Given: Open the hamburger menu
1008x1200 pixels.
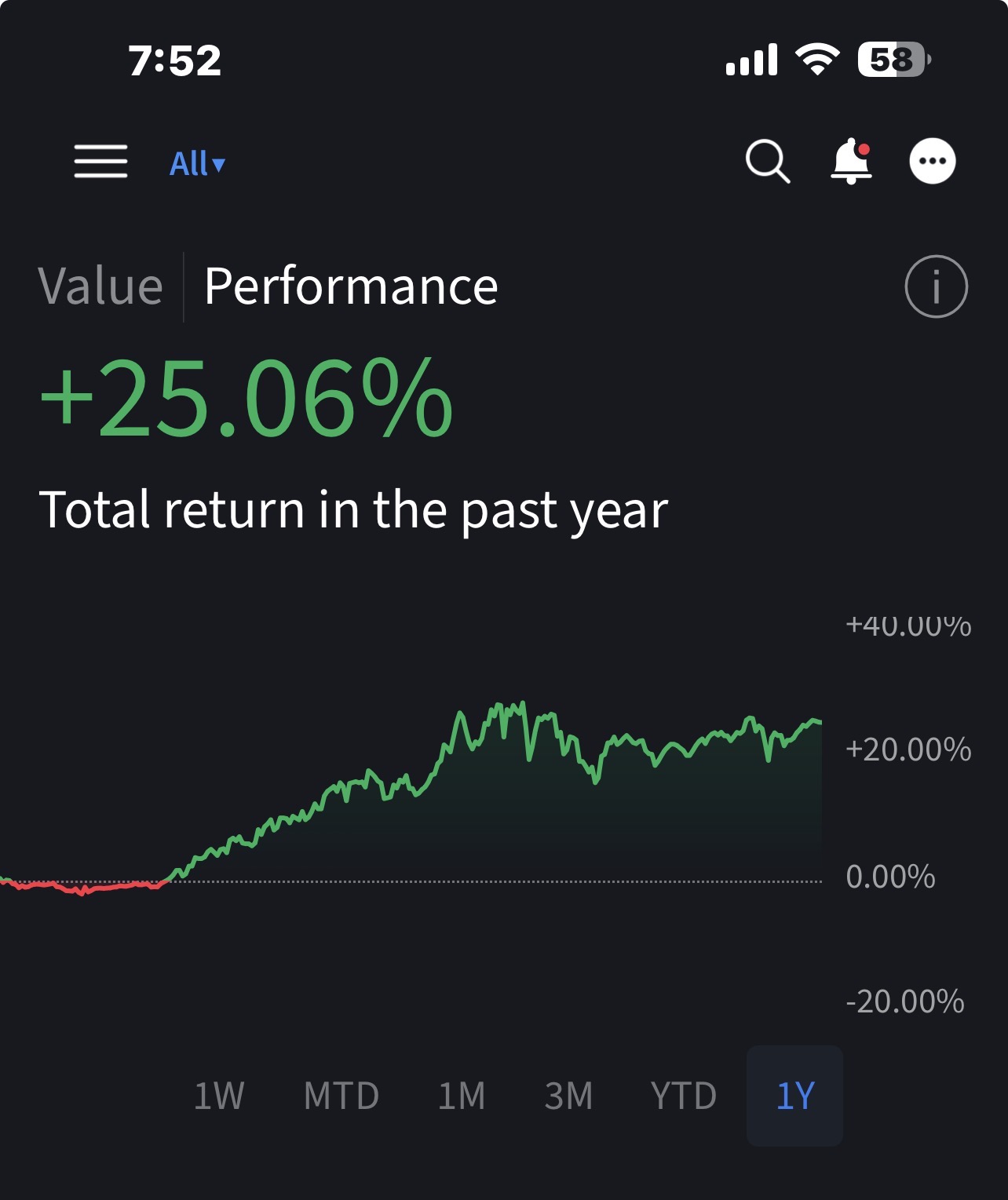Looking at the screenshot, I should pos(100,162).
